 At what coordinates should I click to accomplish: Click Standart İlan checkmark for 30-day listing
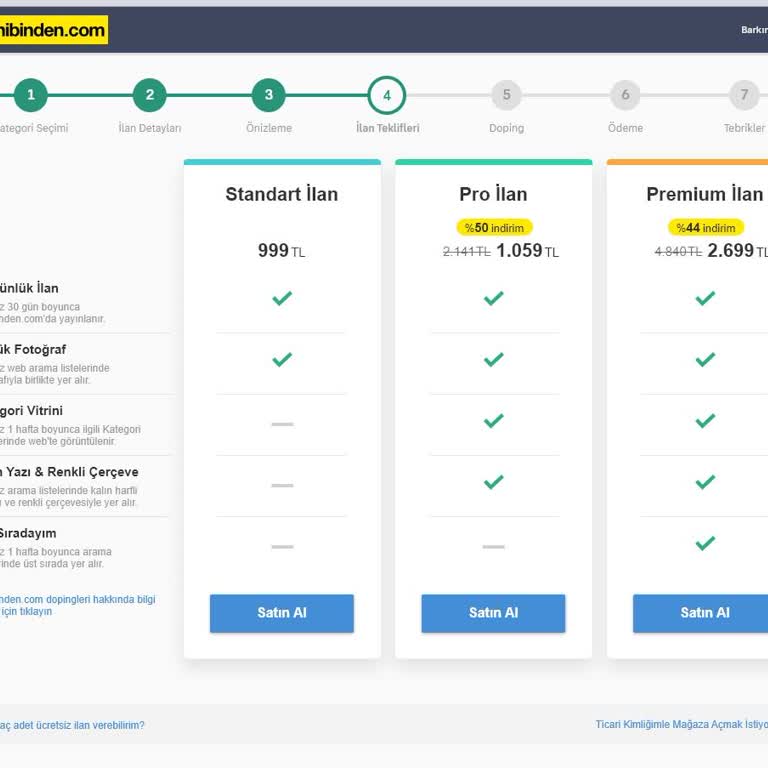(x=282, y=298)
